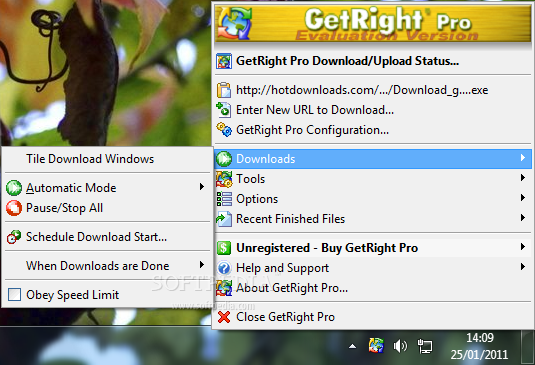The image size is (535, 365).
Task: Expand the Tools submenu arrow
Action: tap(523, 178)
